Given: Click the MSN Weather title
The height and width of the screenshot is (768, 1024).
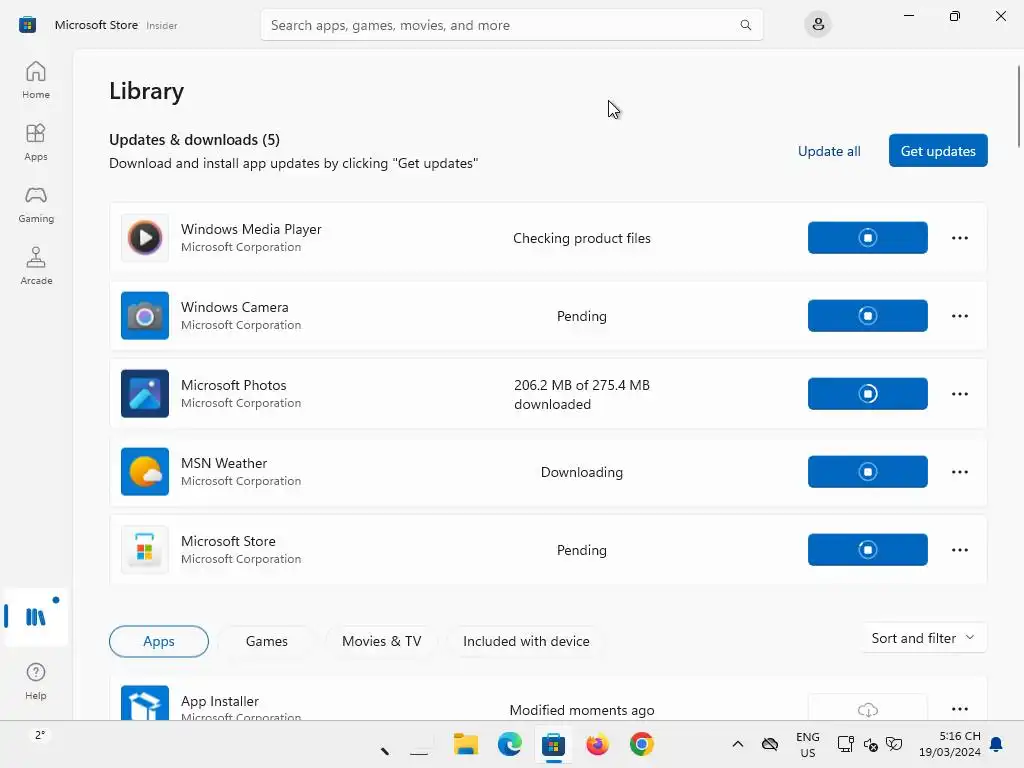Looking at the screenshot, I should 224,463.
